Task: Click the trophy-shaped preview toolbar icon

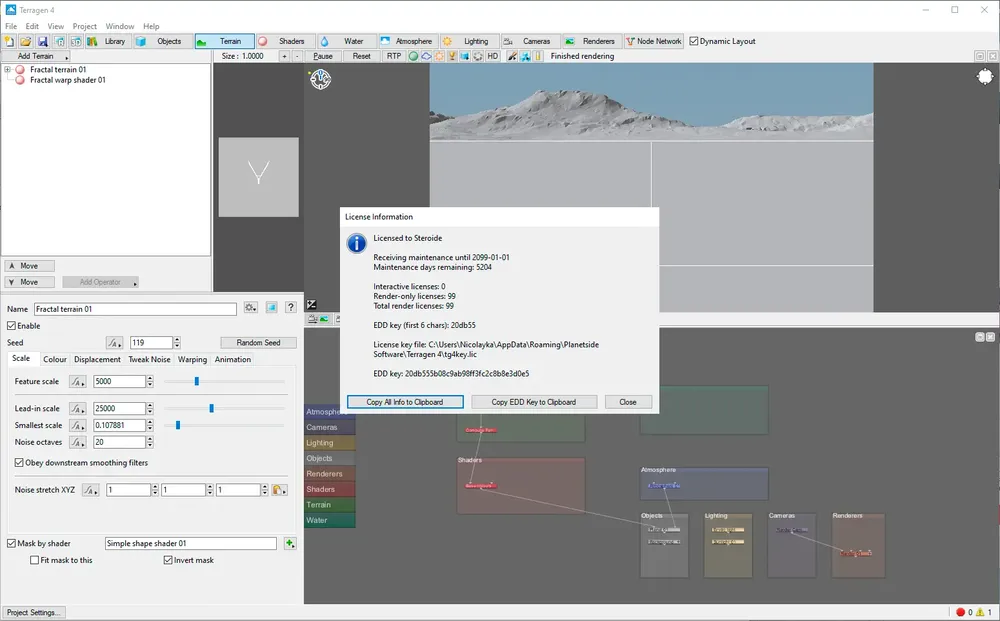Action: 452,56
